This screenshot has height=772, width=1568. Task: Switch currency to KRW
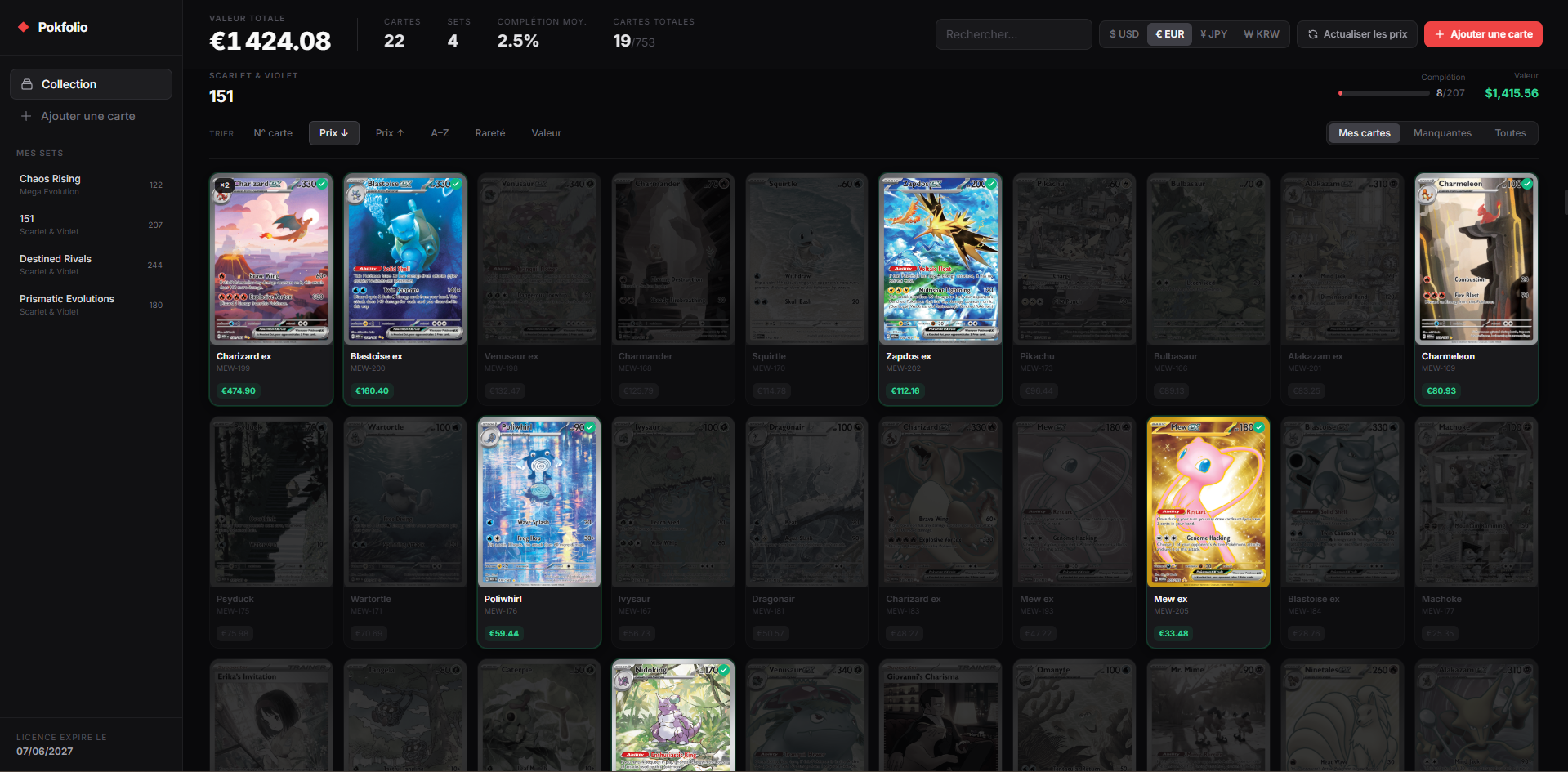1262,34
